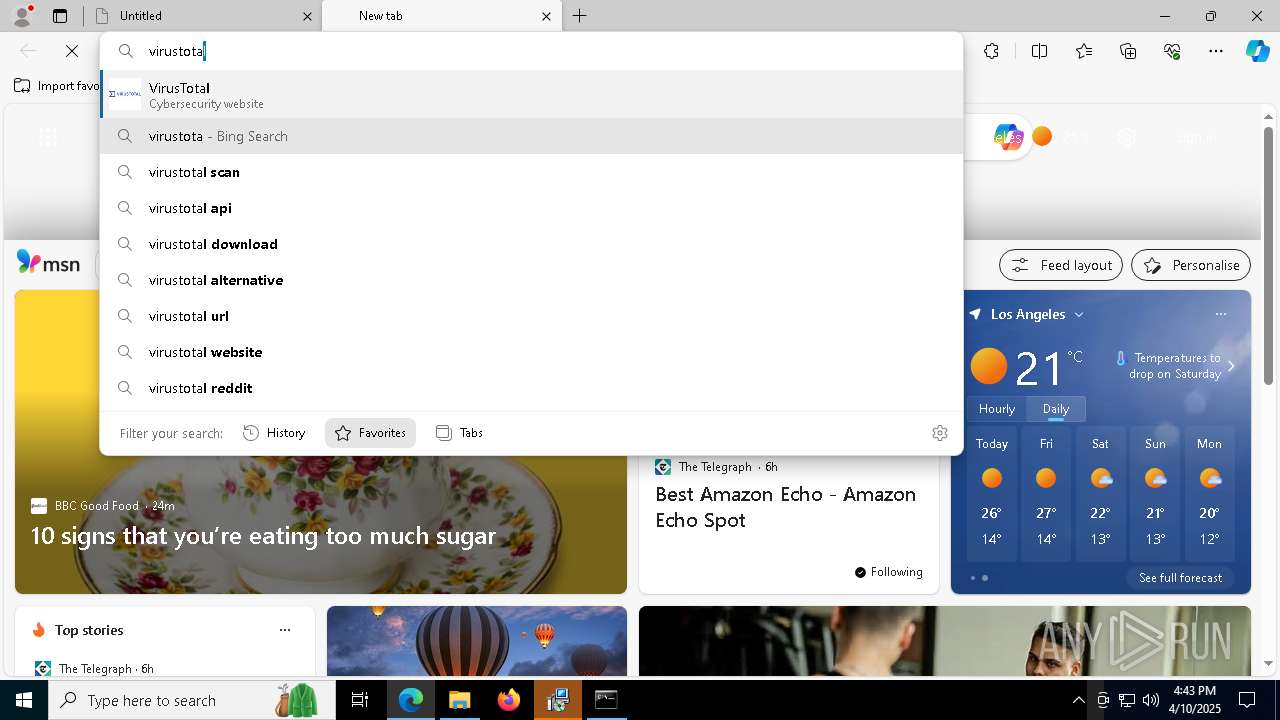Select the VirusTotal website suggestion
Screen dimensions: 1280x720
(531, 95)
